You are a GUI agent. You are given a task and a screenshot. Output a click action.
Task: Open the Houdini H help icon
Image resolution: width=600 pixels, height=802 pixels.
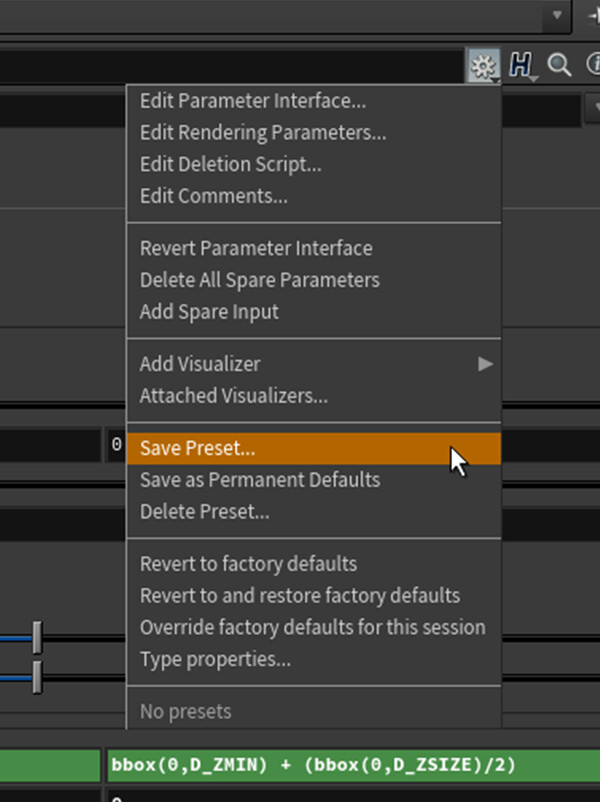pyautogui.click(x=521, y=66)
